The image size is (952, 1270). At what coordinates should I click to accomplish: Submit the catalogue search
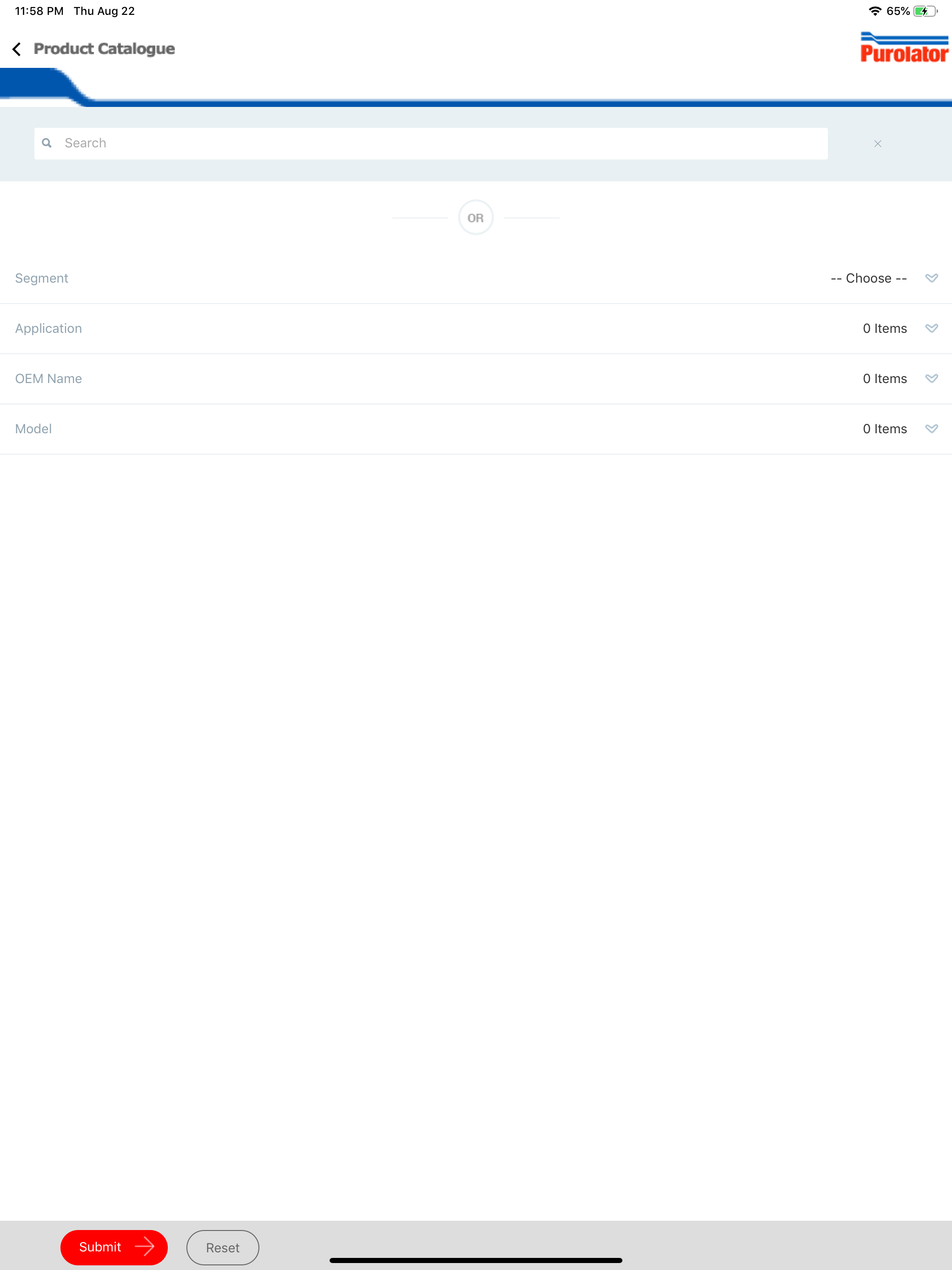114,1247
